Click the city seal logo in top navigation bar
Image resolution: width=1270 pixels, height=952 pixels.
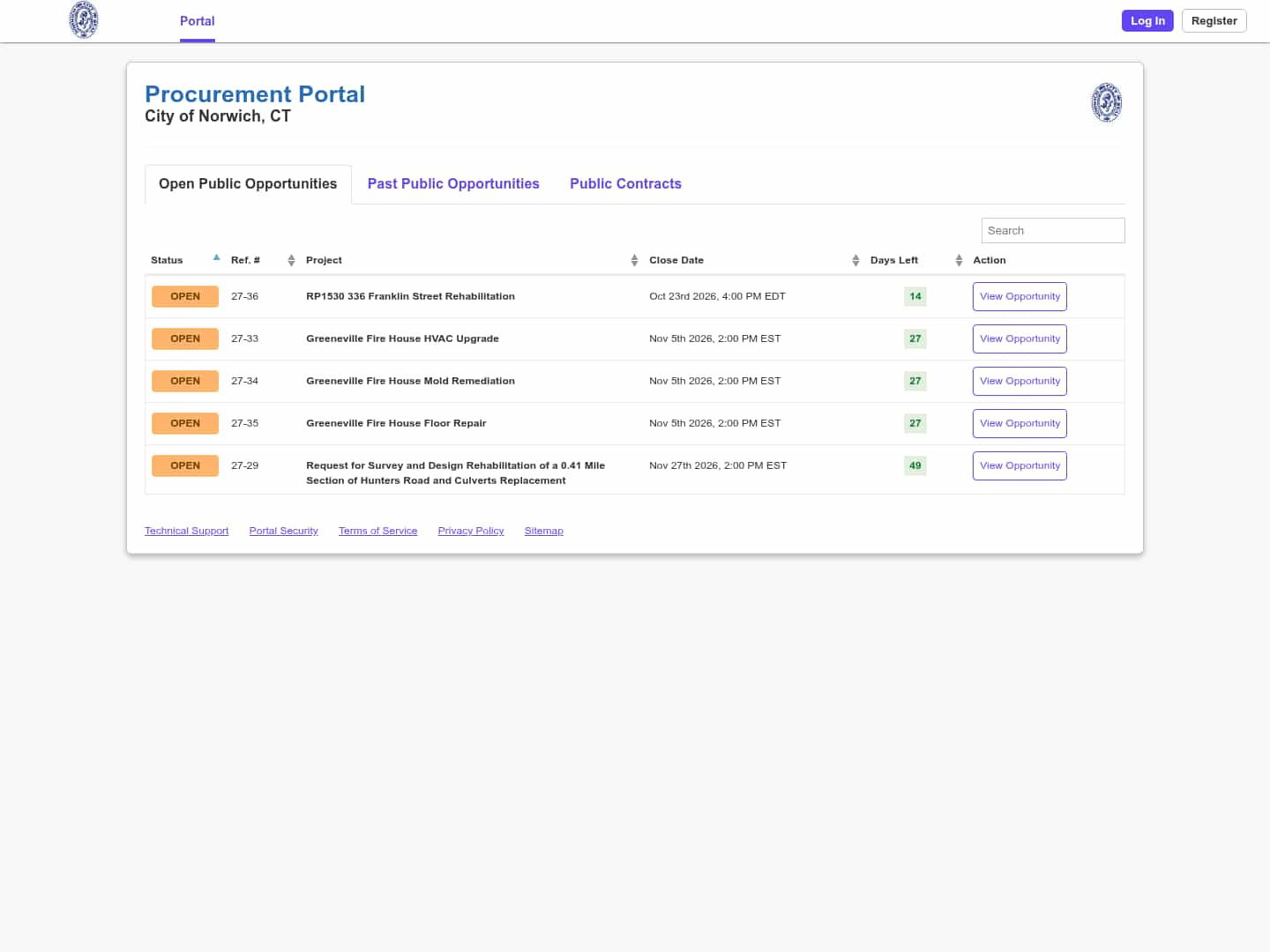[84, 20]
